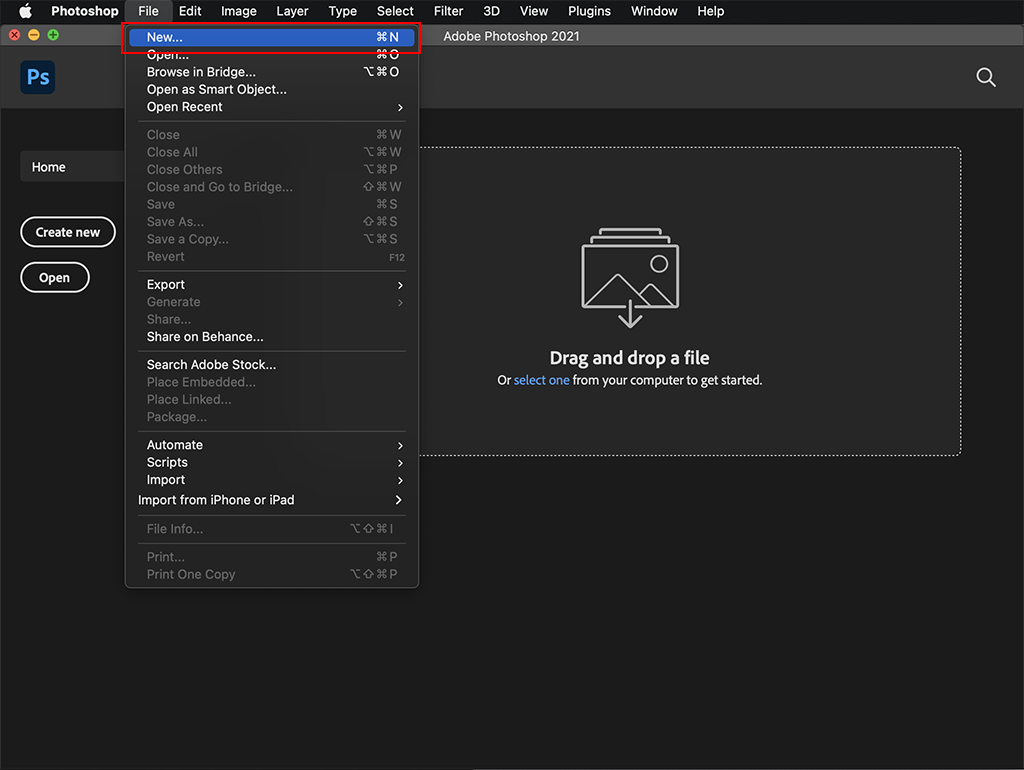The height and width of the screenshot is (770, 1024).
Task: Select Search Adobe Stock...
Action: click(272, 365)
